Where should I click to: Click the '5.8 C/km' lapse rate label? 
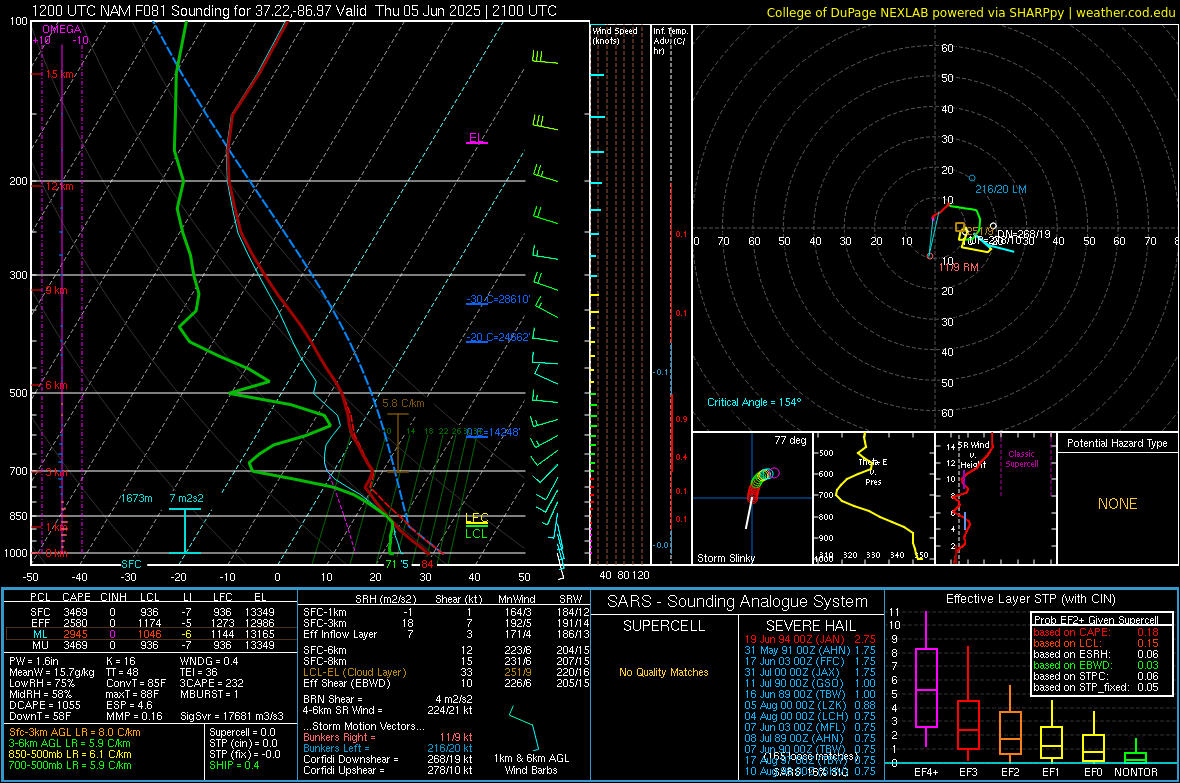coord(403,404)
